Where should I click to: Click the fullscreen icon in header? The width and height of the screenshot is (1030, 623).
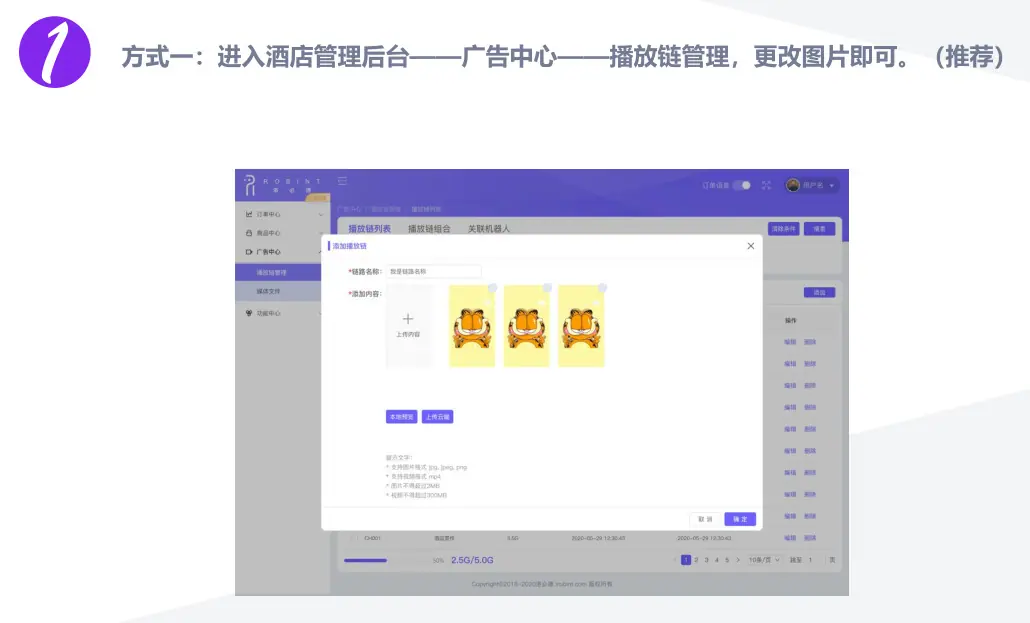pos(766,185)
